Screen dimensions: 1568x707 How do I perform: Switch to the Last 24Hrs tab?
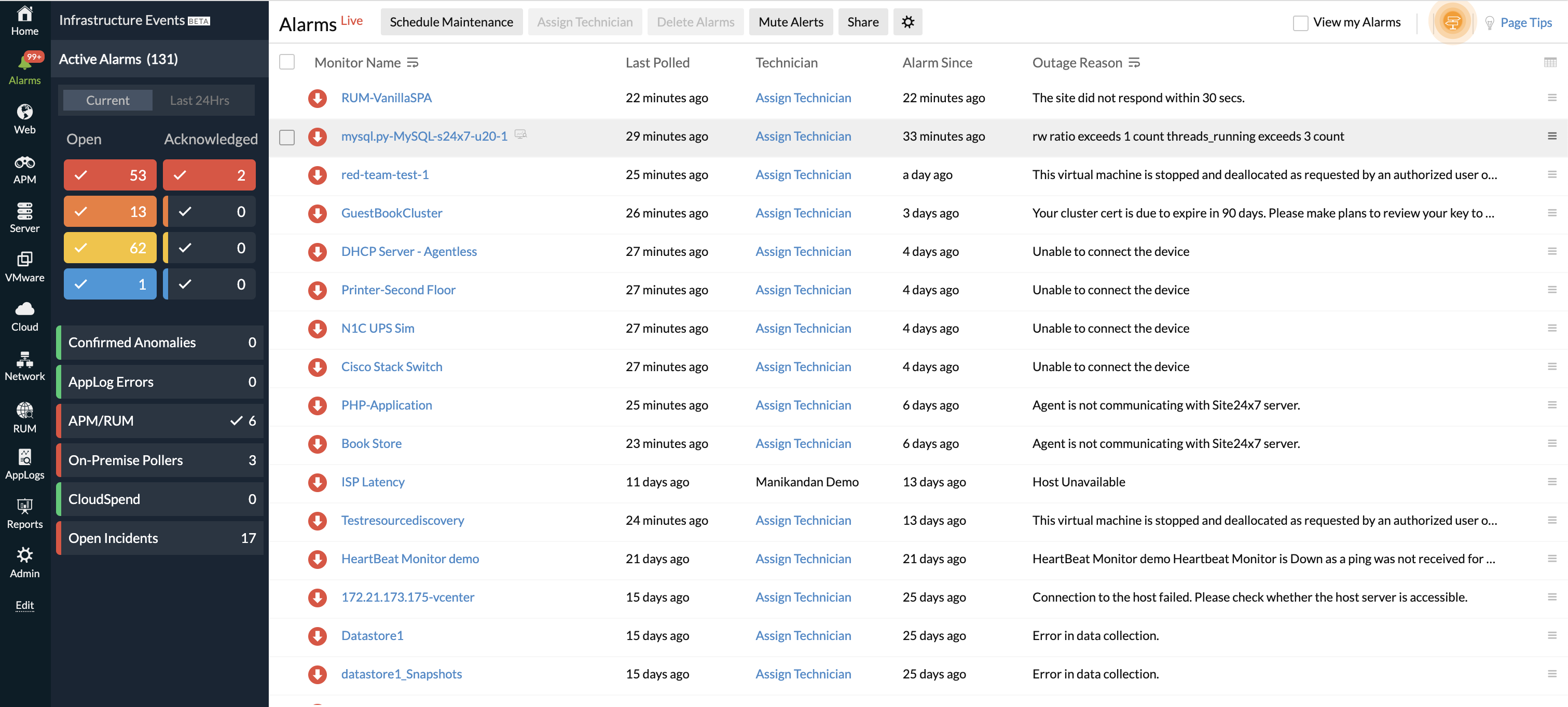(200, 100)
